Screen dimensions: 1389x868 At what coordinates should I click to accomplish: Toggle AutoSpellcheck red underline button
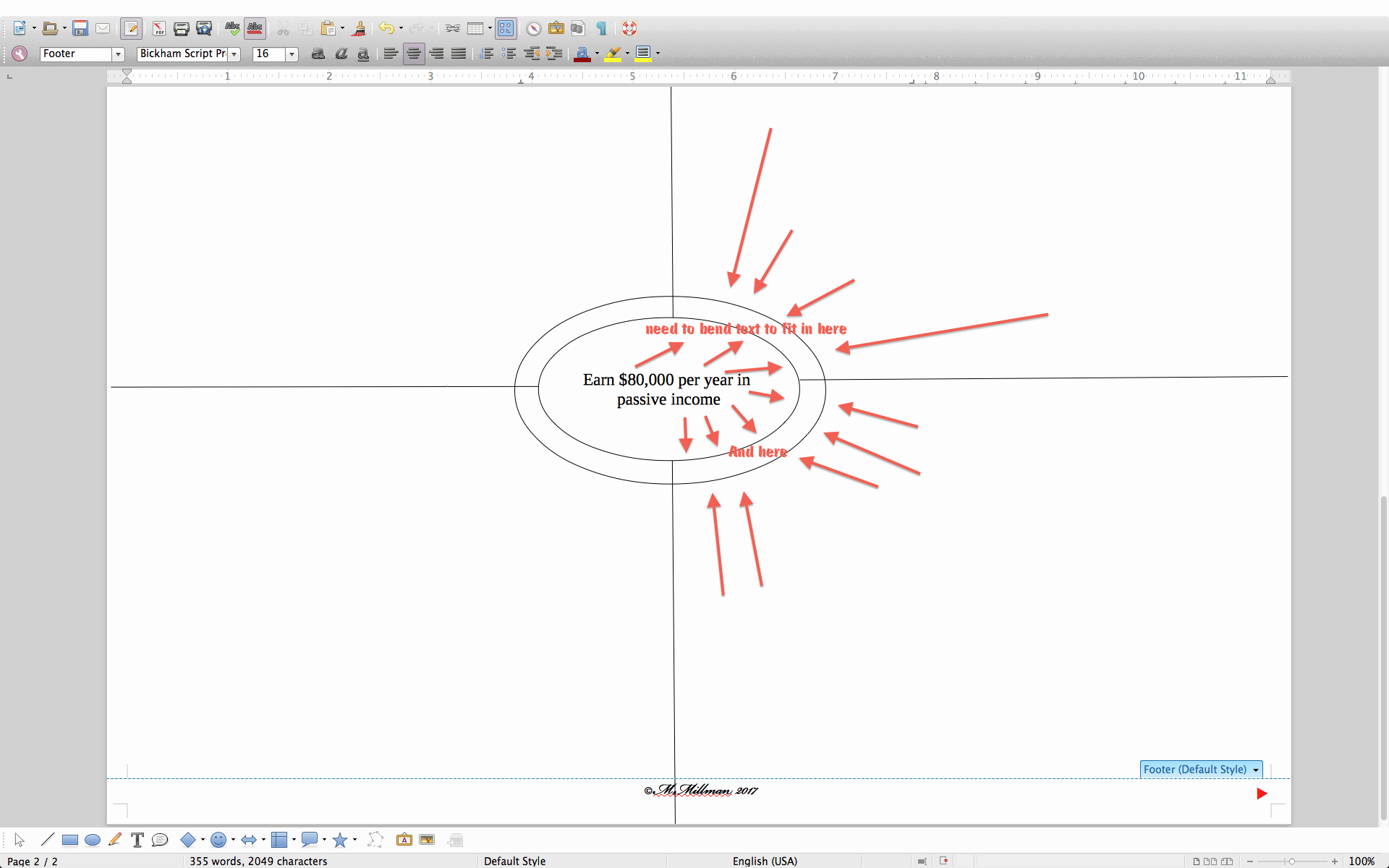255,28
